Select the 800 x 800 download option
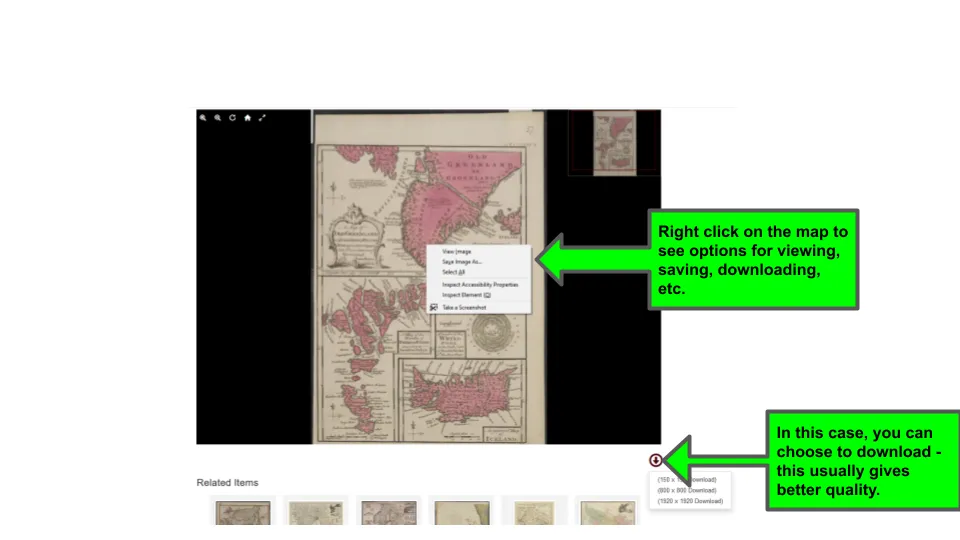Image resolution: width=960 pixels, height=540 pixels. pyautogui.click(x=687, y=490)
